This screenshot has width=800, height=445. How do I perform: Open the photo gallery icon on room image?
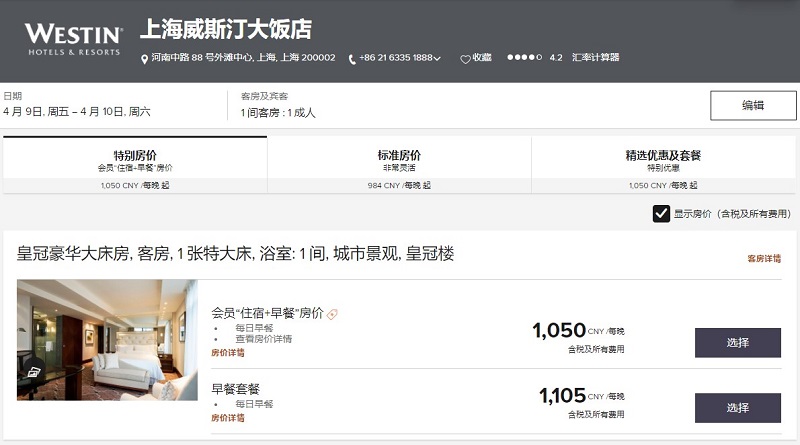33,373
